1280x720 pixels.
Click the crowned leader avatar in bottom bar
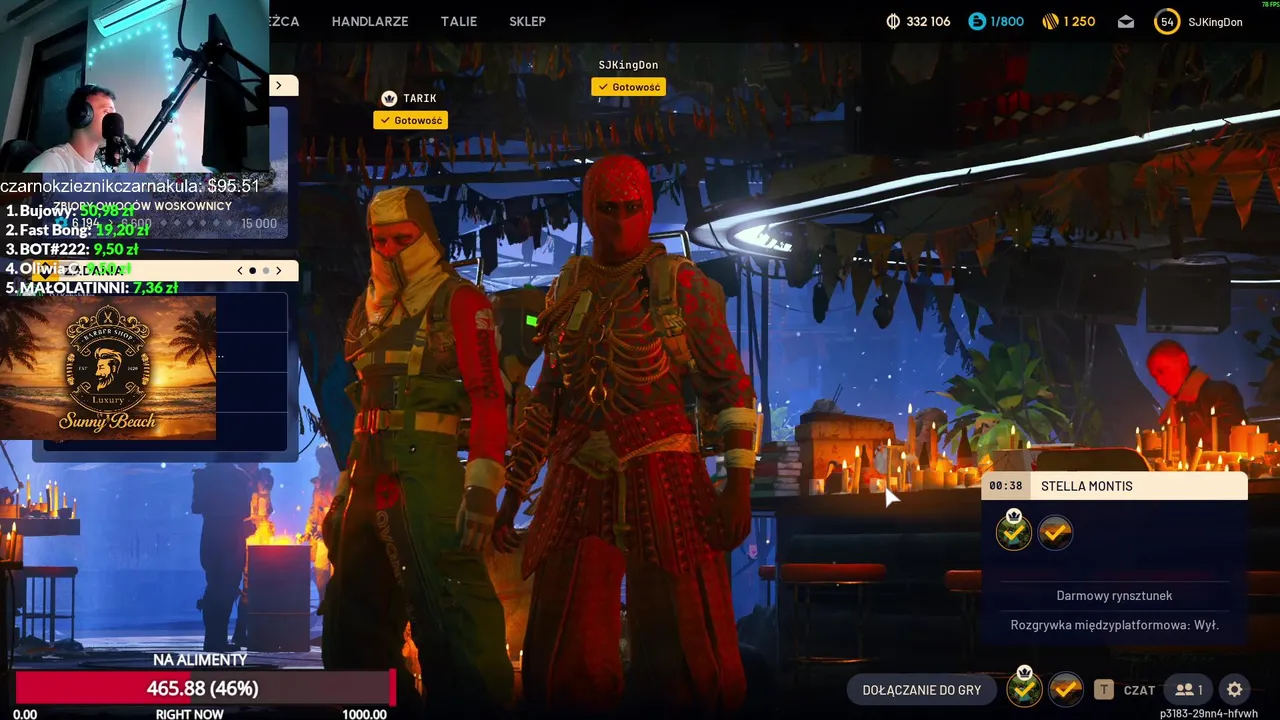1024,688
